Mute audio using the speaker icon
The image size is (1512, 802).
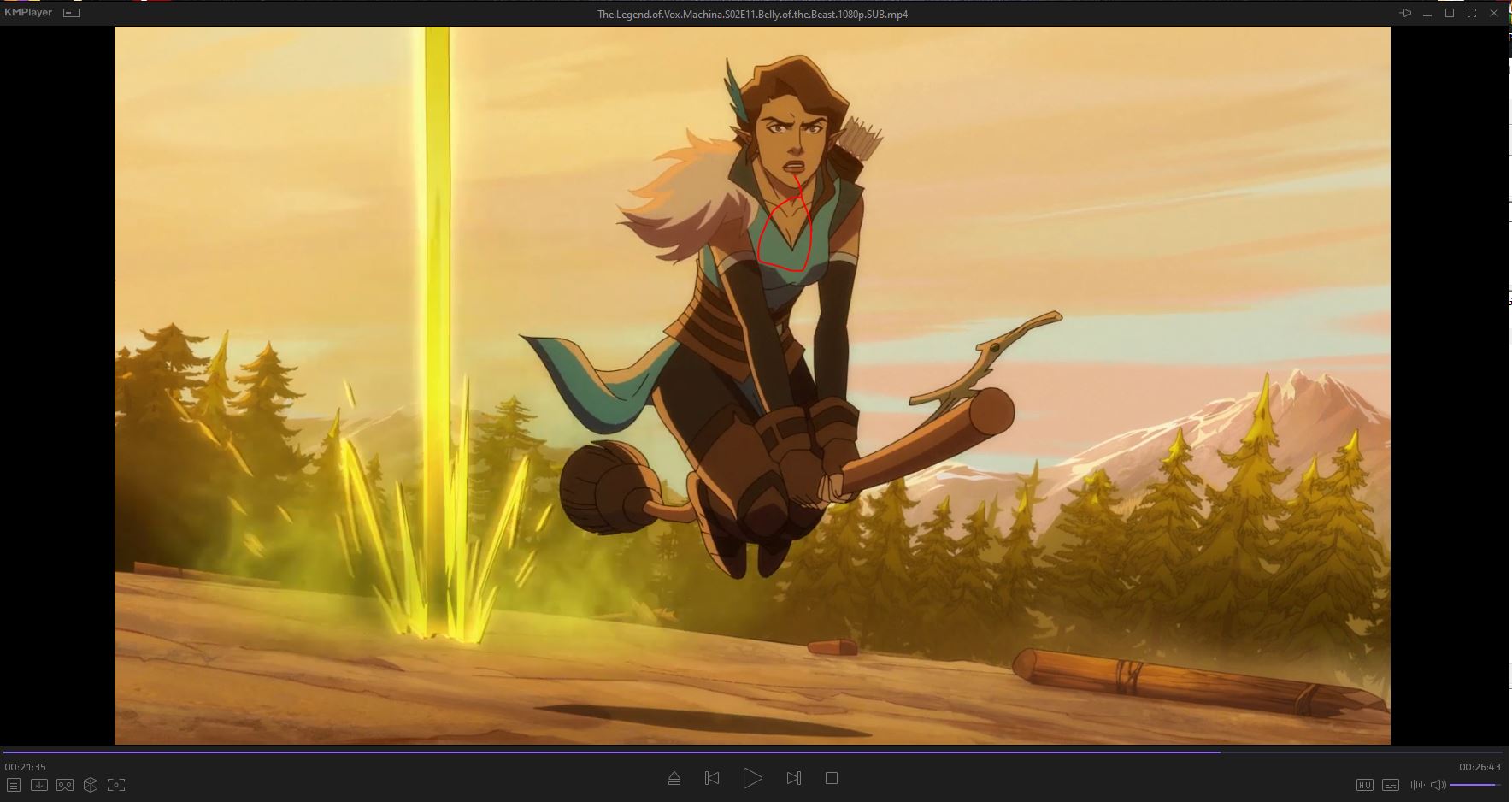(x=1438, y=785)
